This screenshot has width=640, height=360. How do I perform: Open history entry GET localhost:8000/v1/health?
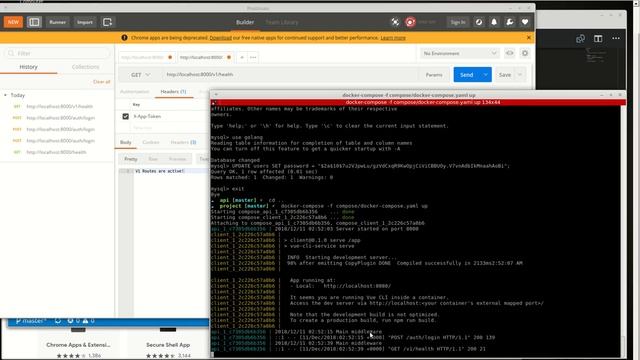(60, 107)
